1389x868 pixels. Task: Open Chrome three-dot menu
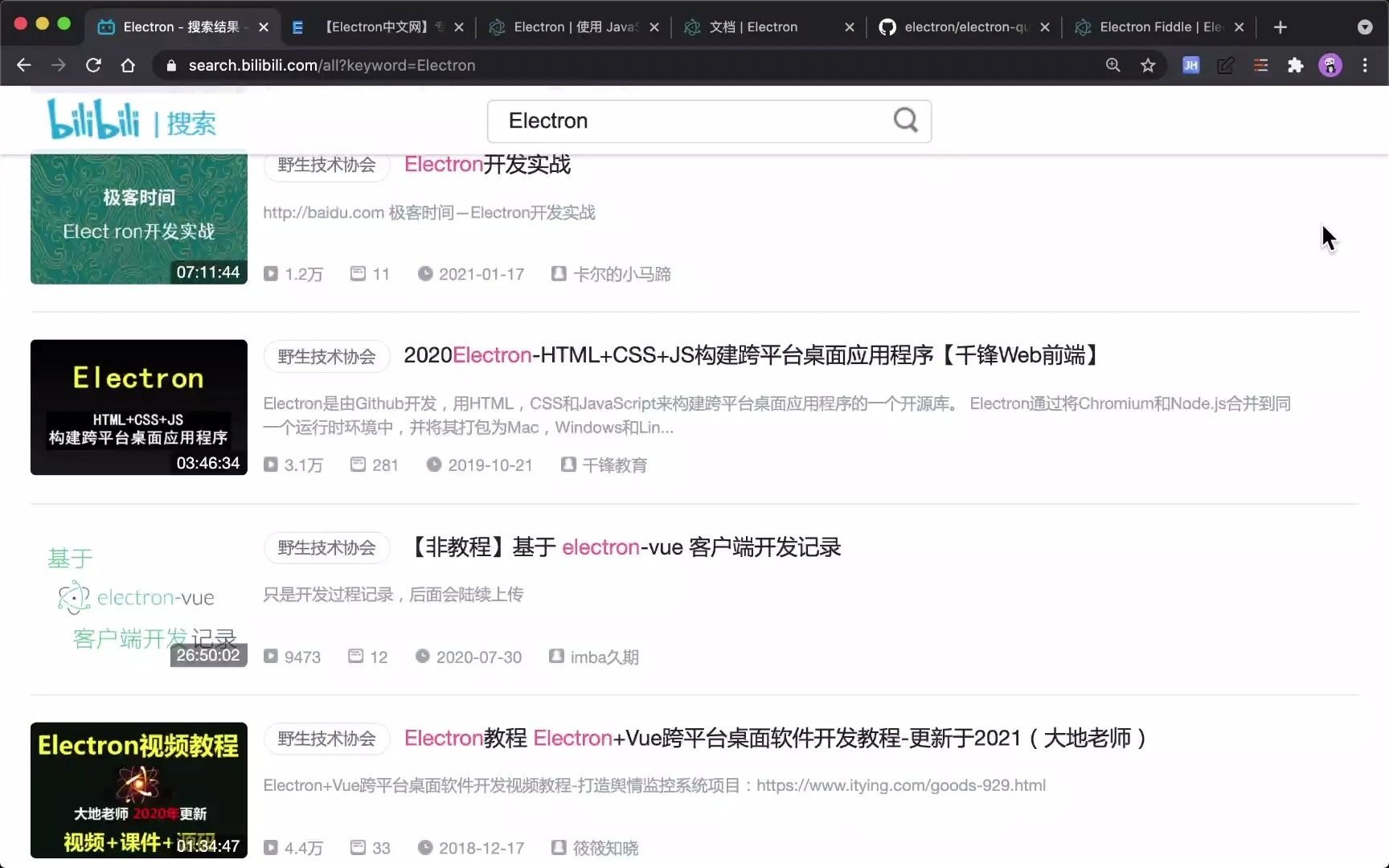click(1365, 65)
